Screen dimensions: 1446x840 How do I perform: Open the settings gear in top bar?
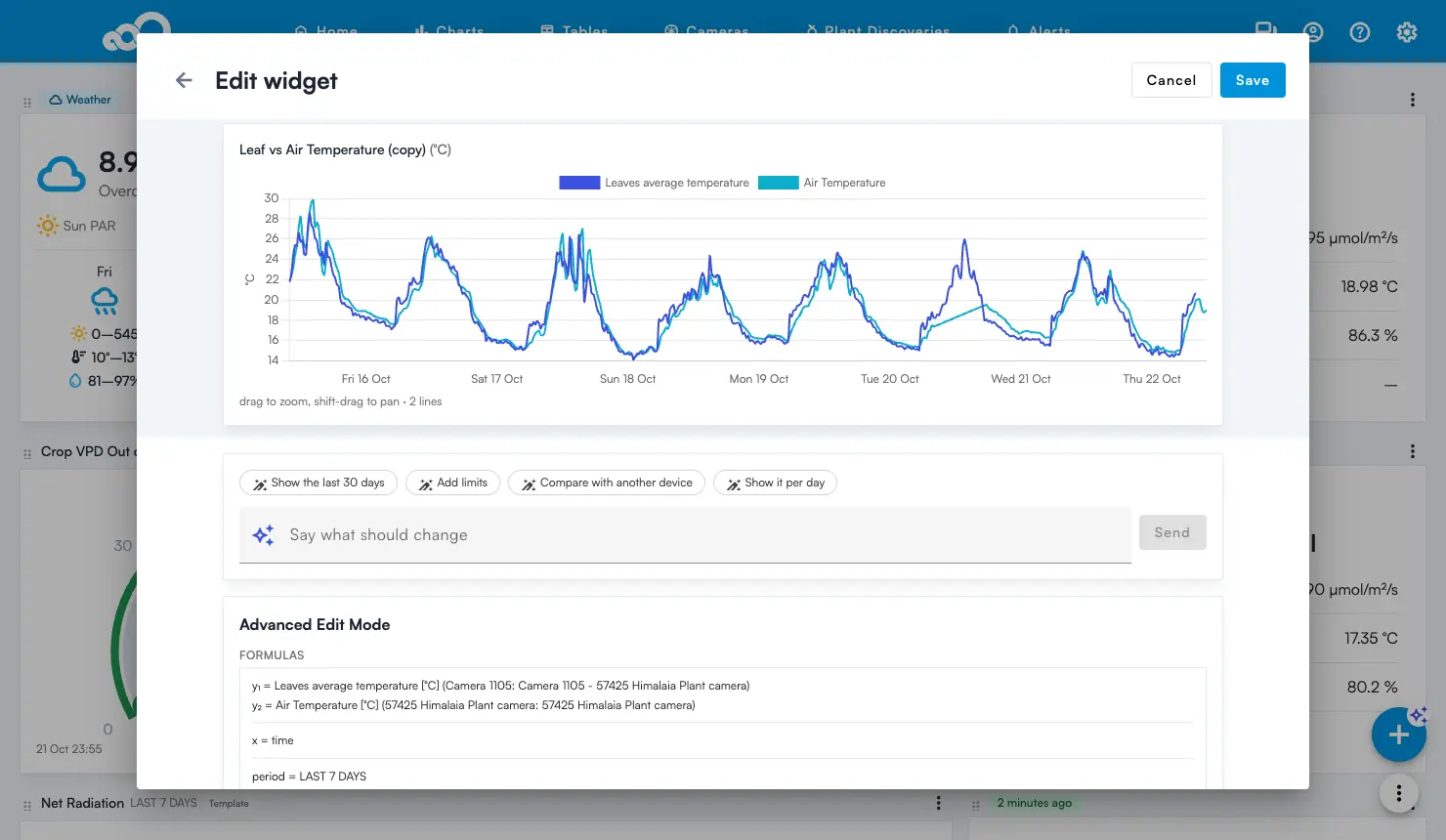coord(1407,32)
